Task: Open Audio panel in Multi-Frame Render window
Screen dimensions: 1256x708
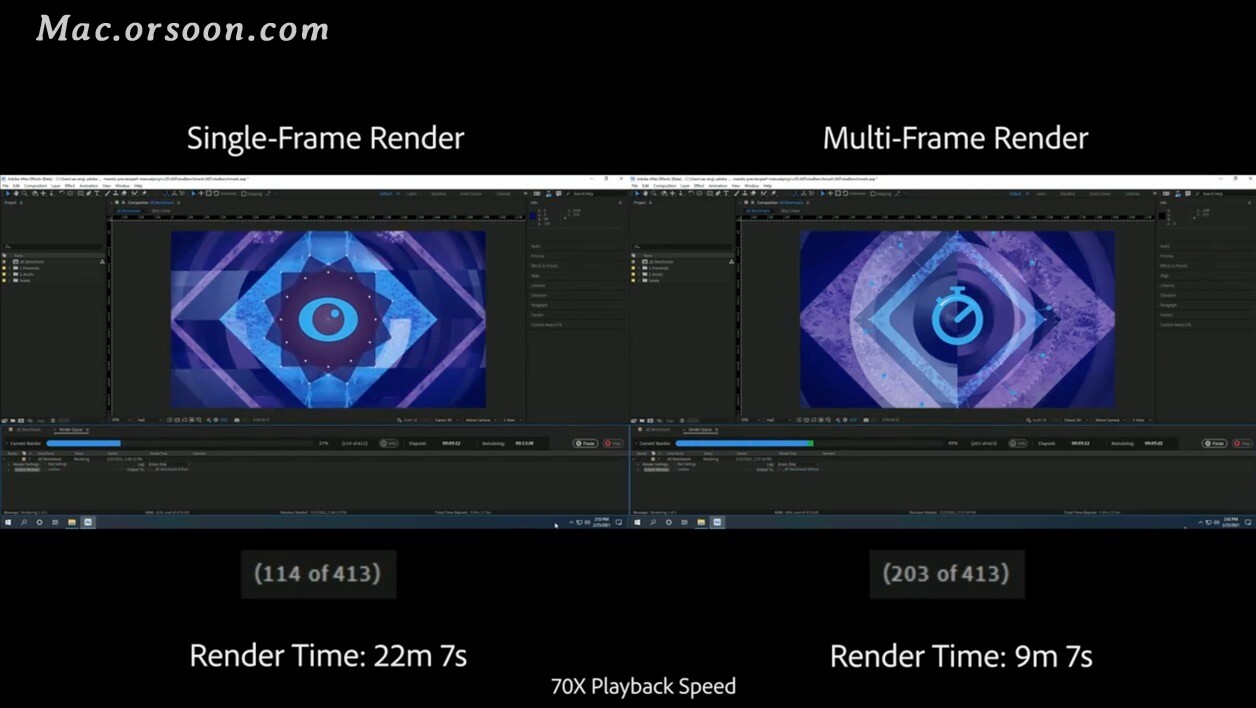Action: [x=1165, y=246]
